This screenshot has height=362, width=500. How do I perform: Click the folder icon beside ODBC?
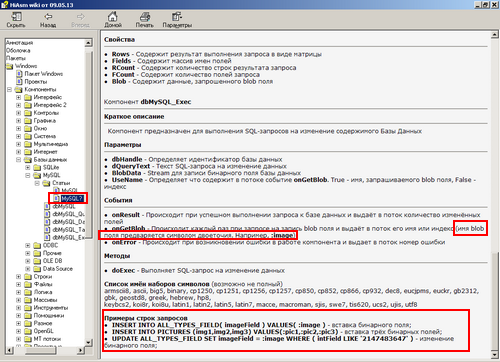click(38, 245)
